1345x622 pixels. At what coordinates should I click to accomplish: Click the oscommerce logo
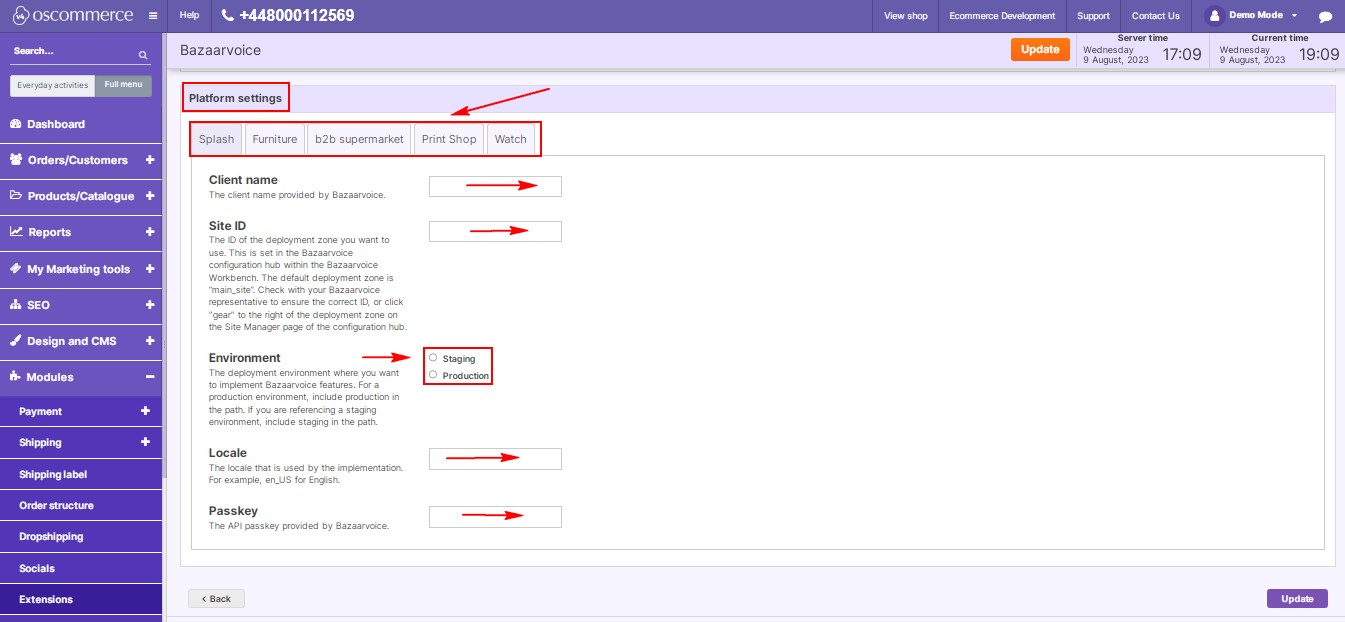coord(73,16)
